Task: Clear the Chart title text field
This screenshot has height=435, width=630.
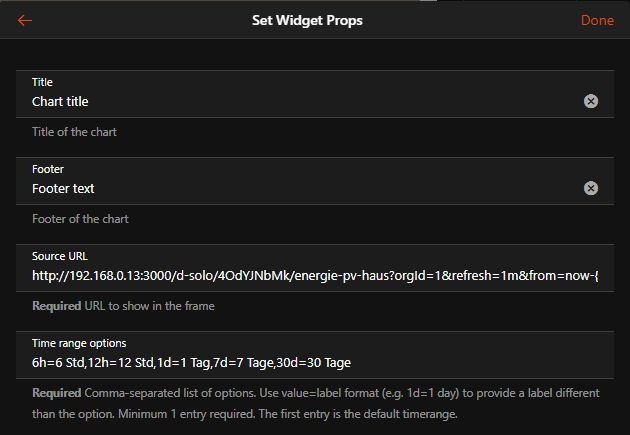Action: (x=591, y=101)
